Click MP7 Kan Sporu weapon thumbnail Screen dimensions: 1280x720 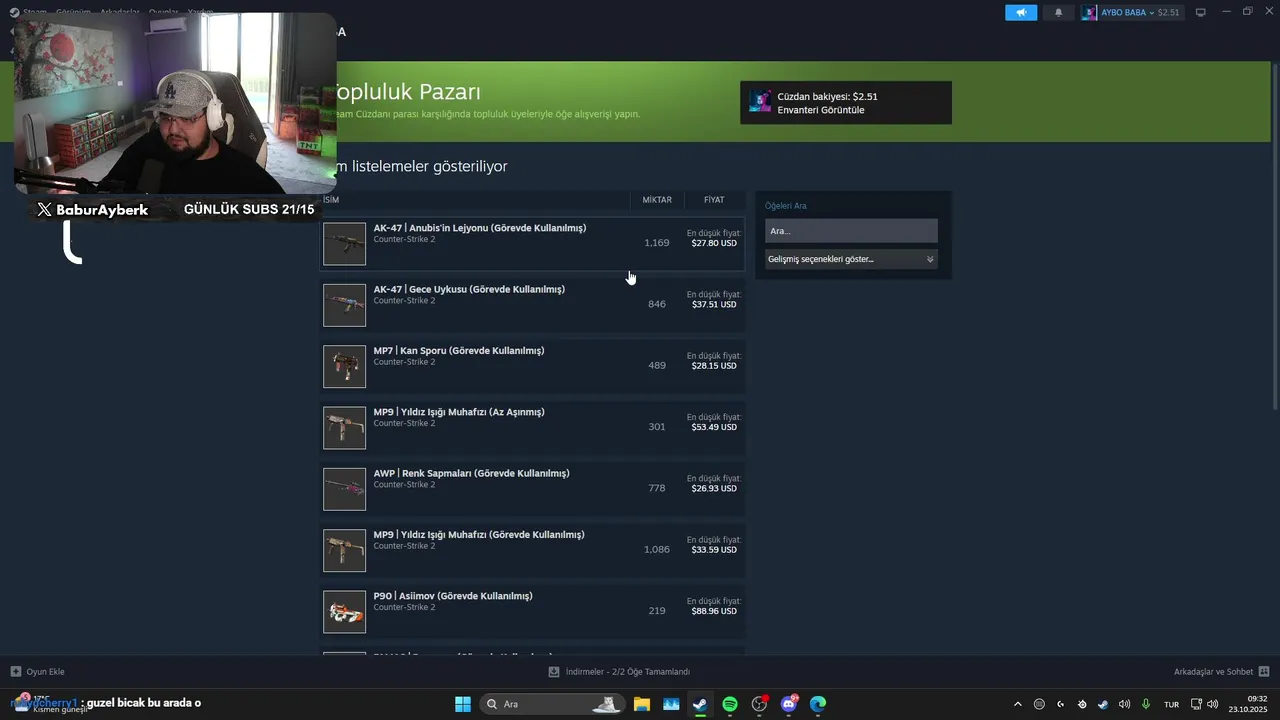click(344, 366)
